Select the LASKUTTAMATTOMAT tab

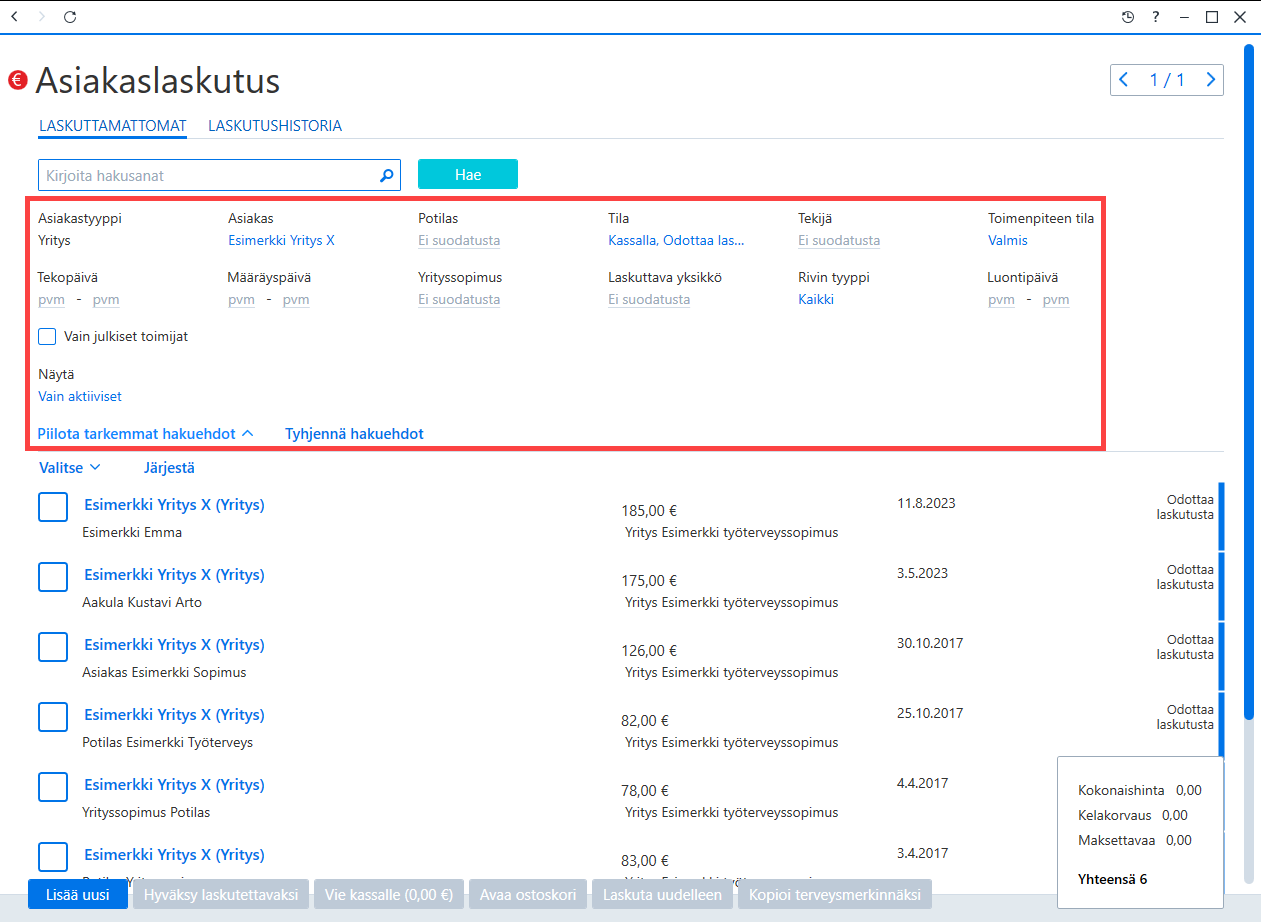(x=113, y=126)
